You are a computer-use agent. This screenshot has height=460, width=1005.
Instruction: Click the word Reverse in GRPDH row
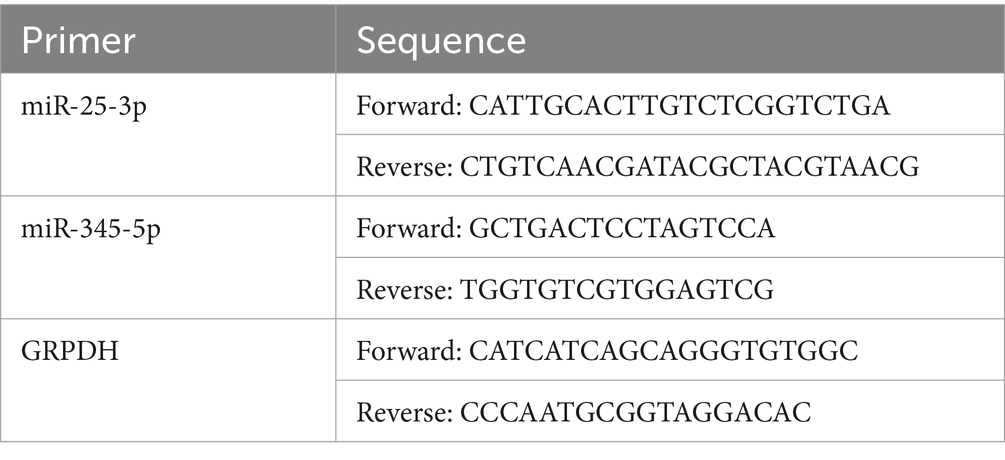[404, 412]
